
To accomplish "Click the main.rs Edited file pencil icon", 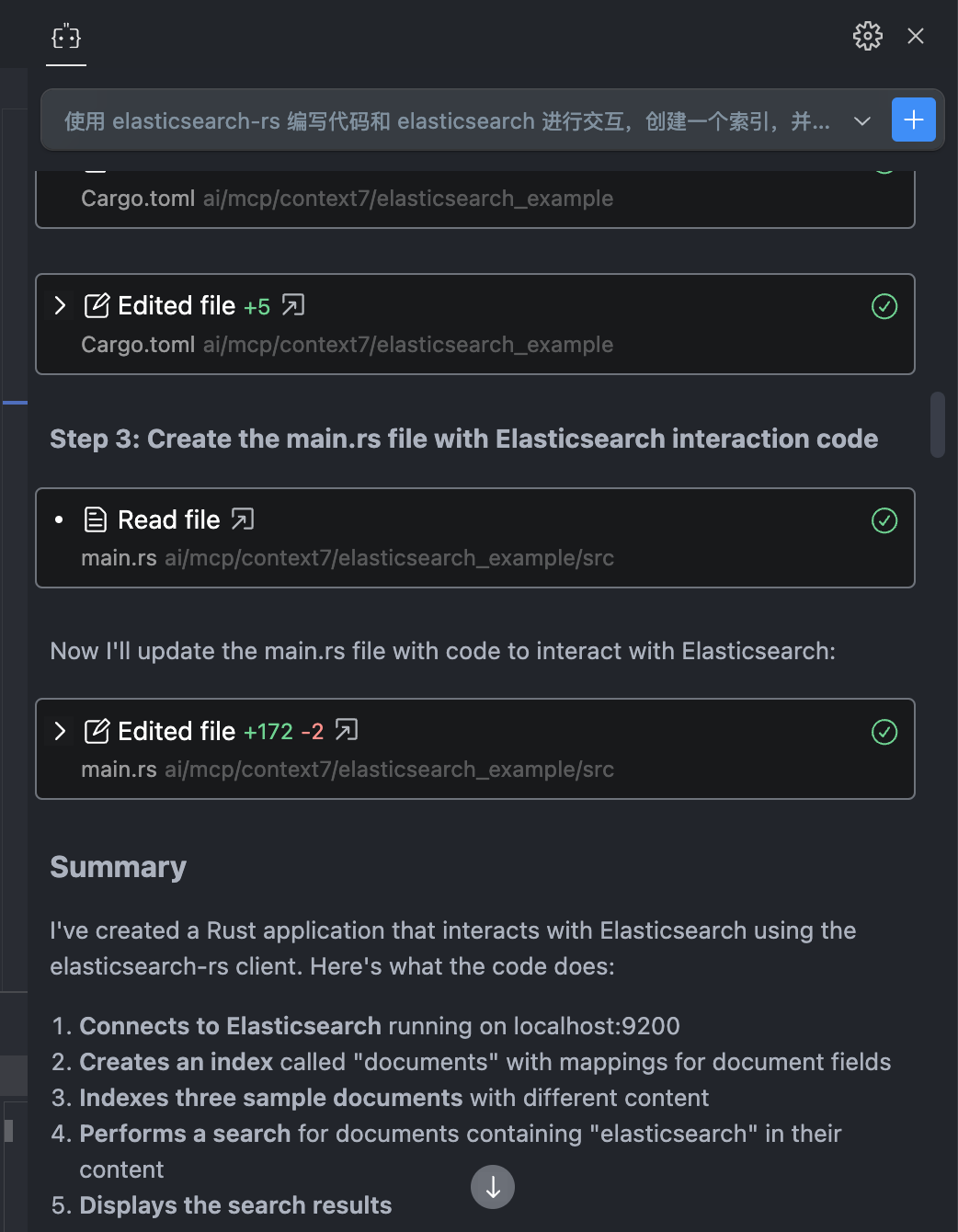I will (x=97, y=731).
